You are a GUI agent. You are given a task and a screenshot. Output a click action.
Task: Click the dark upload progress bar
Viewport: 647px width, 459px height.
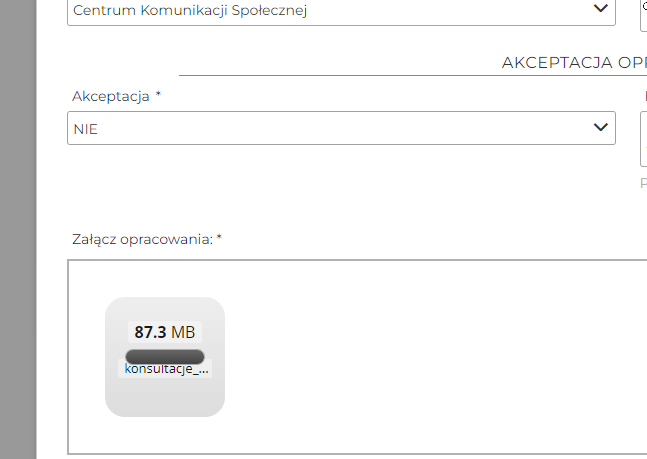point(165,356)
